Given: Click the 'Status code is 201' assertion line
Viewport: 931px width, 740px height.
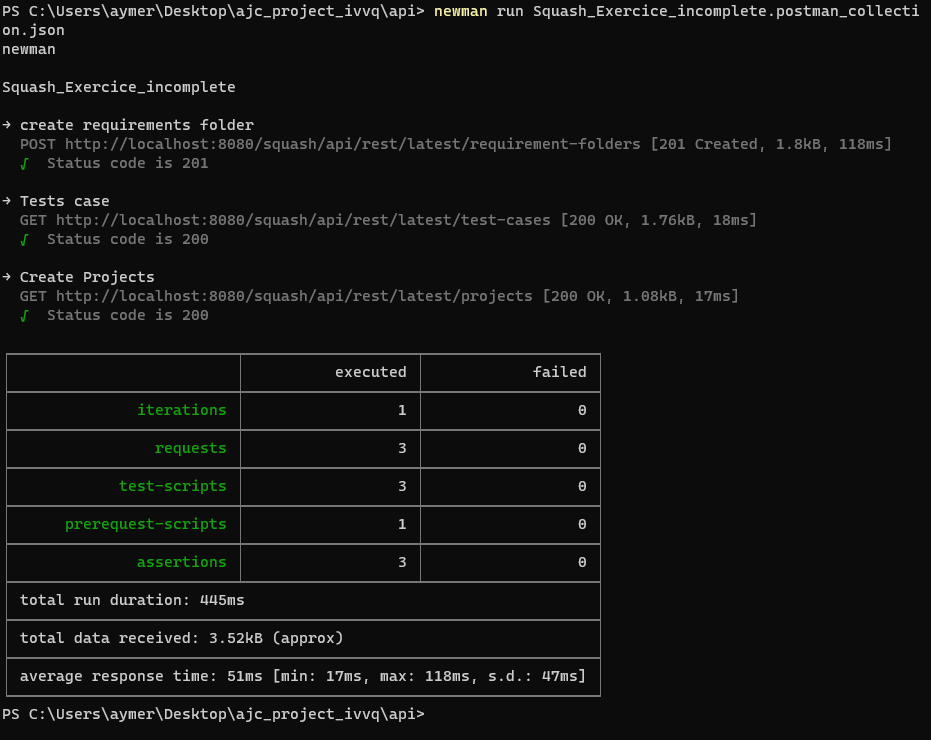Looking at the screenshot, I should [128, 163].
